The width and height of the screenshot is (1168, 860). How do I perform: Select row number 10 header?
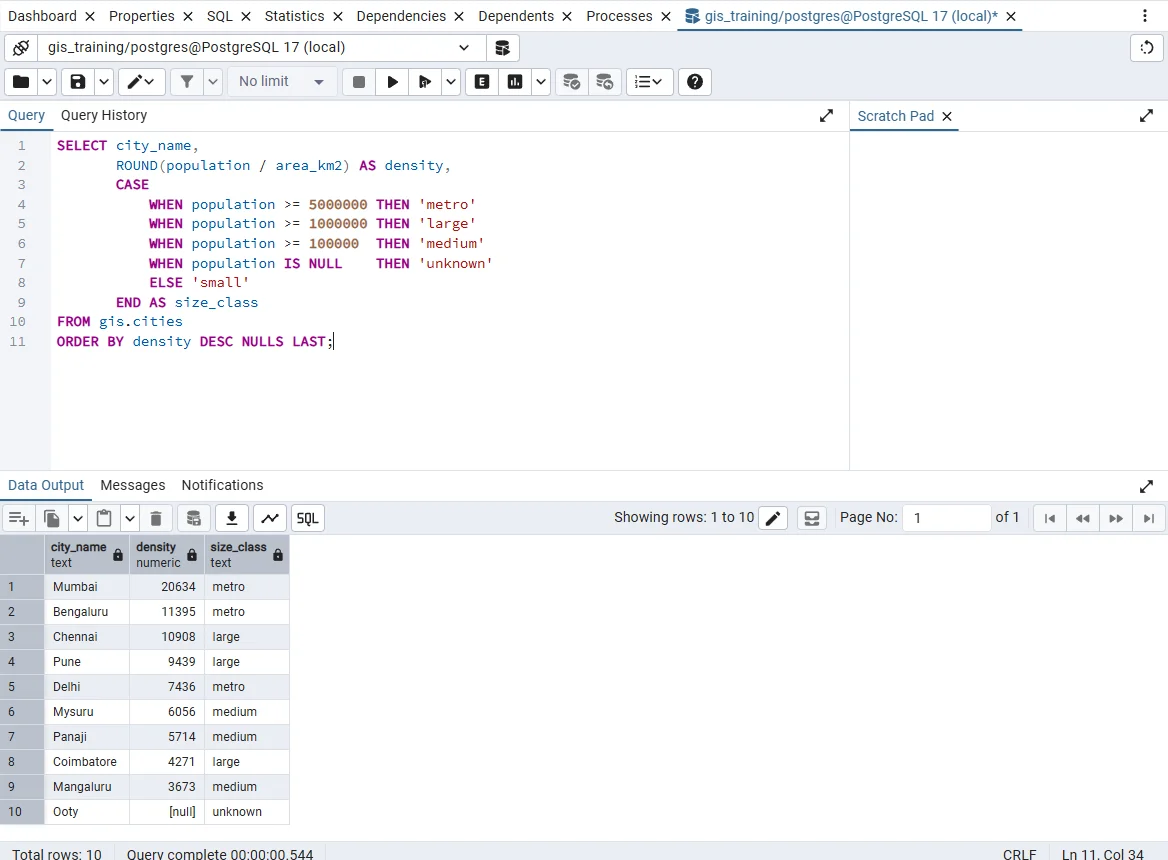22,812
